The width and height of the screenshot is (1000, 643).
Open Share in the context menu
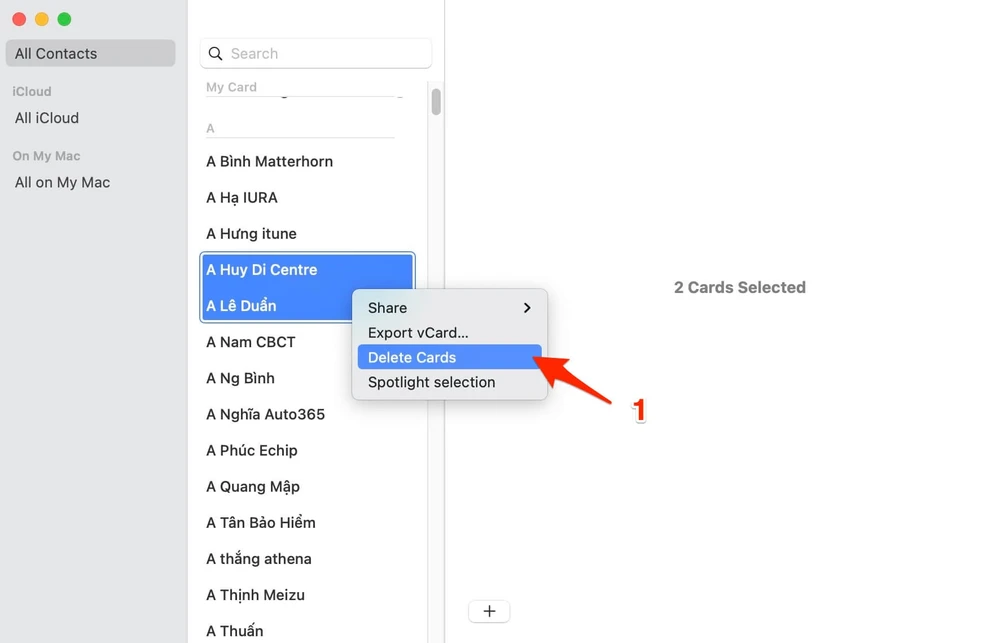[x=388, y=308]
